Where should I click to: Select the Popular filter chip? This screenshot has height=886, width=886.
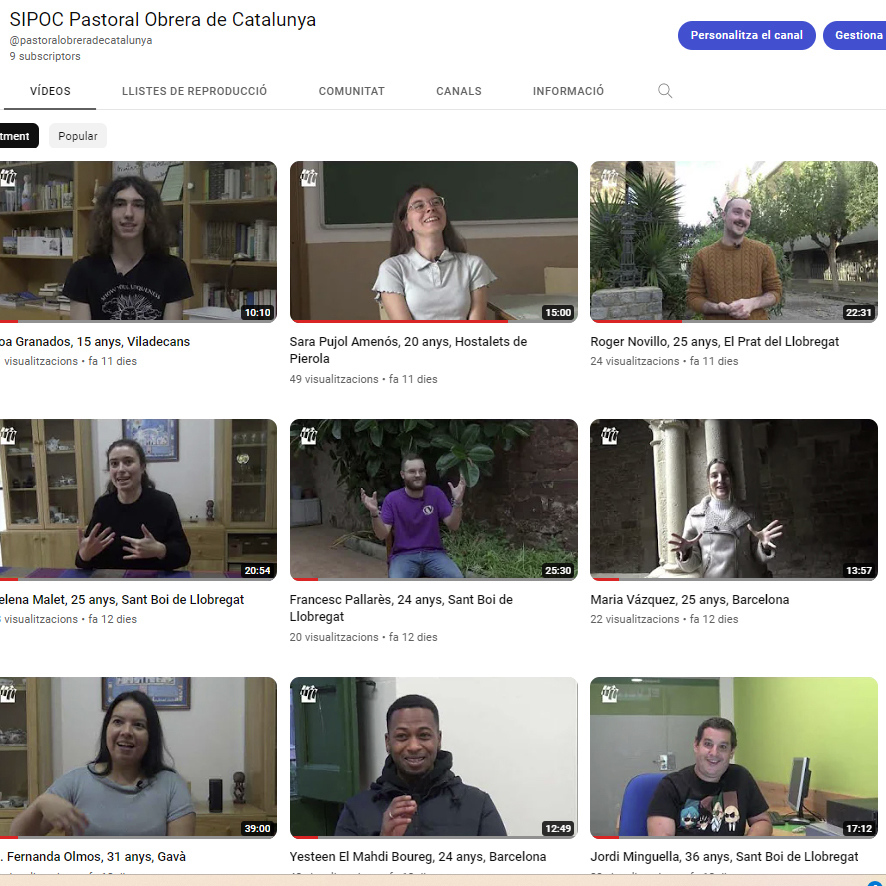click(78, 136)
